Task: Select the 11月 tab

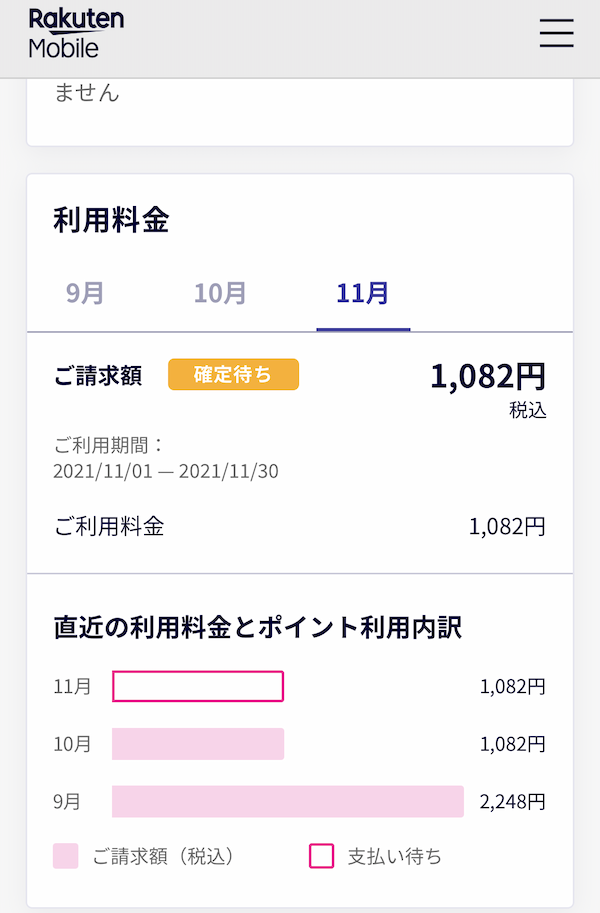Action: [x=363, y=293]
